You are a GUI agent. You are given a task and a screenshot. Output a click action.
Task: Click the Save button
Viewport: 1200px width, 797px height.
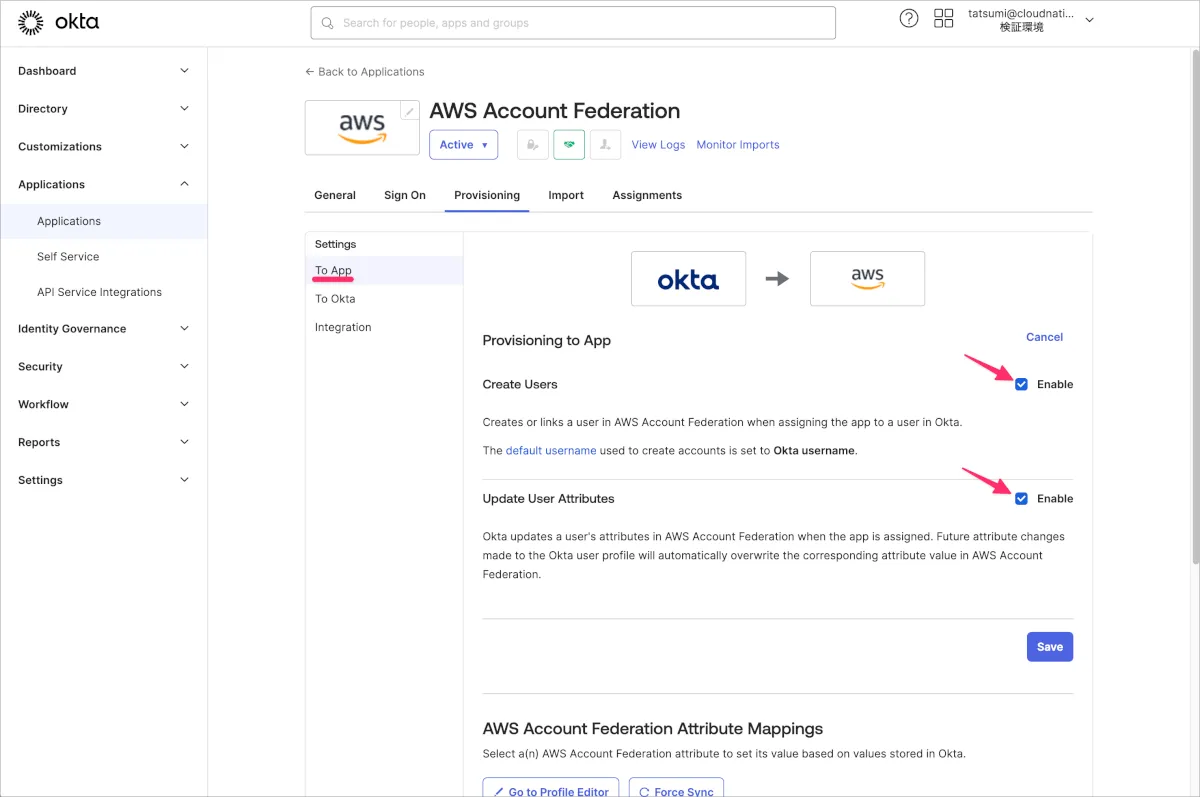pos(1049,647)
